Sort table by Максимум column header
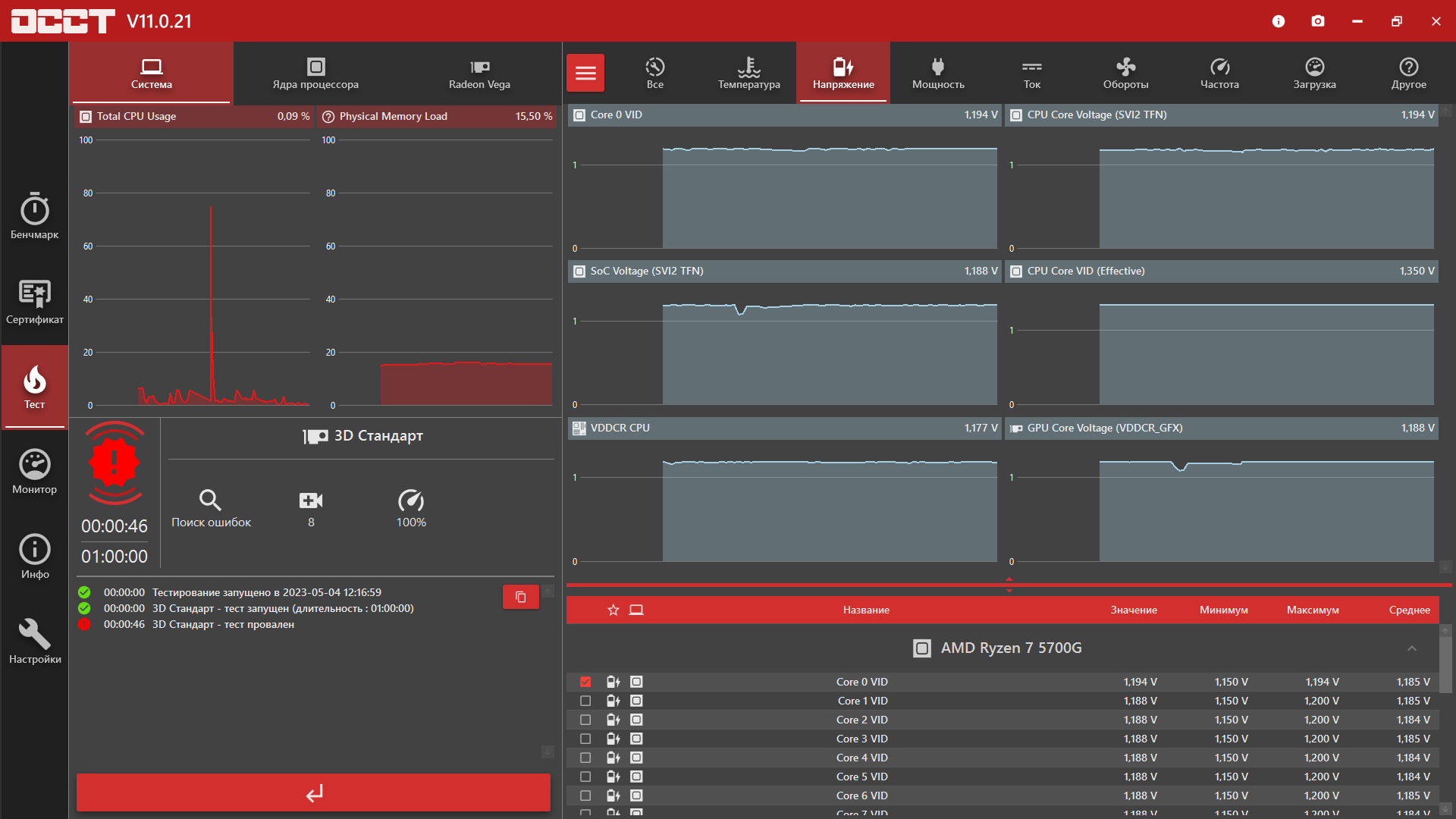Image resolution: width=1456 pixels, height=819 pixels. (x=1312, y=610)
